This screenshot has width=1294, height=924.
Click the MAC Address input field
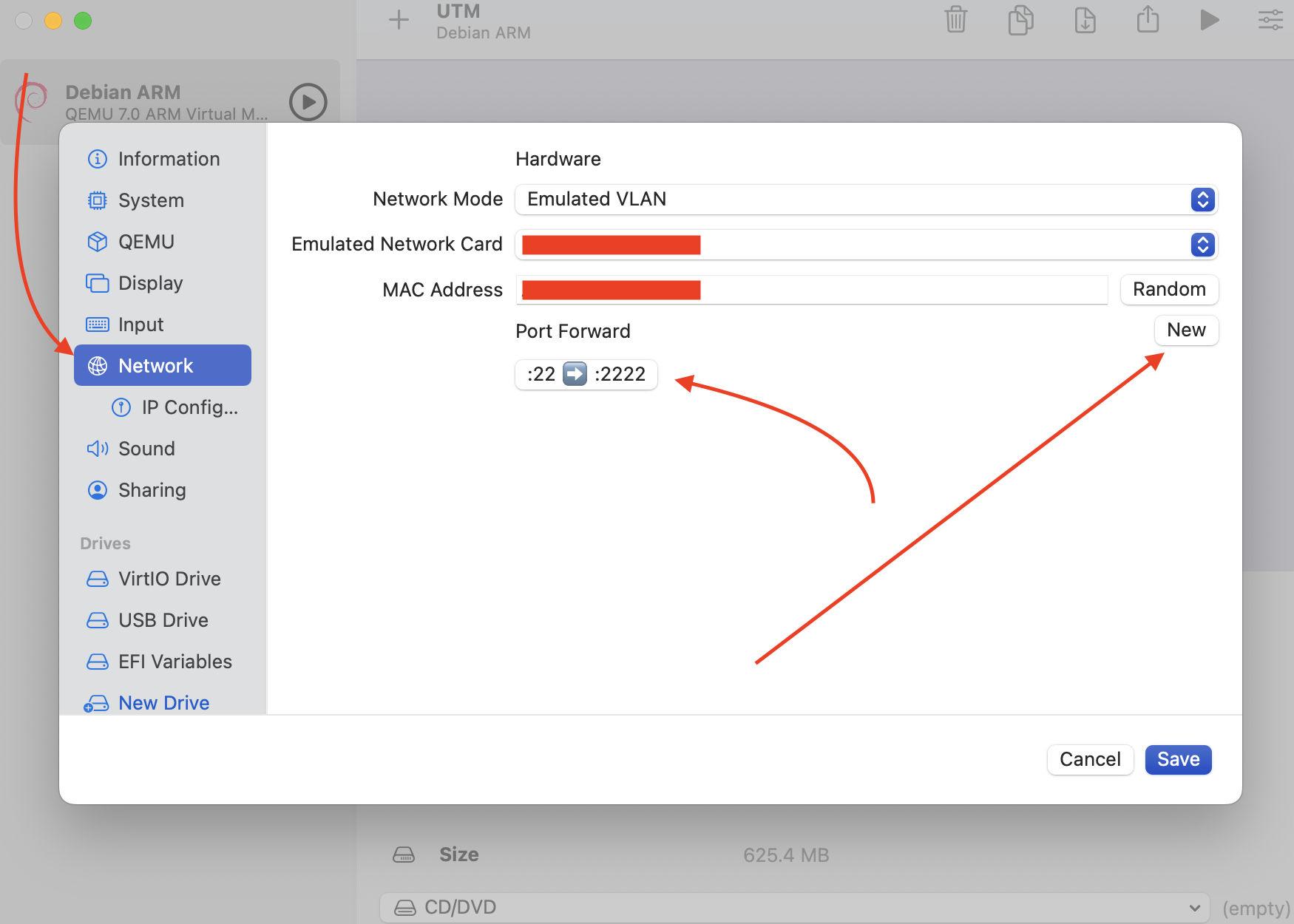811,290
